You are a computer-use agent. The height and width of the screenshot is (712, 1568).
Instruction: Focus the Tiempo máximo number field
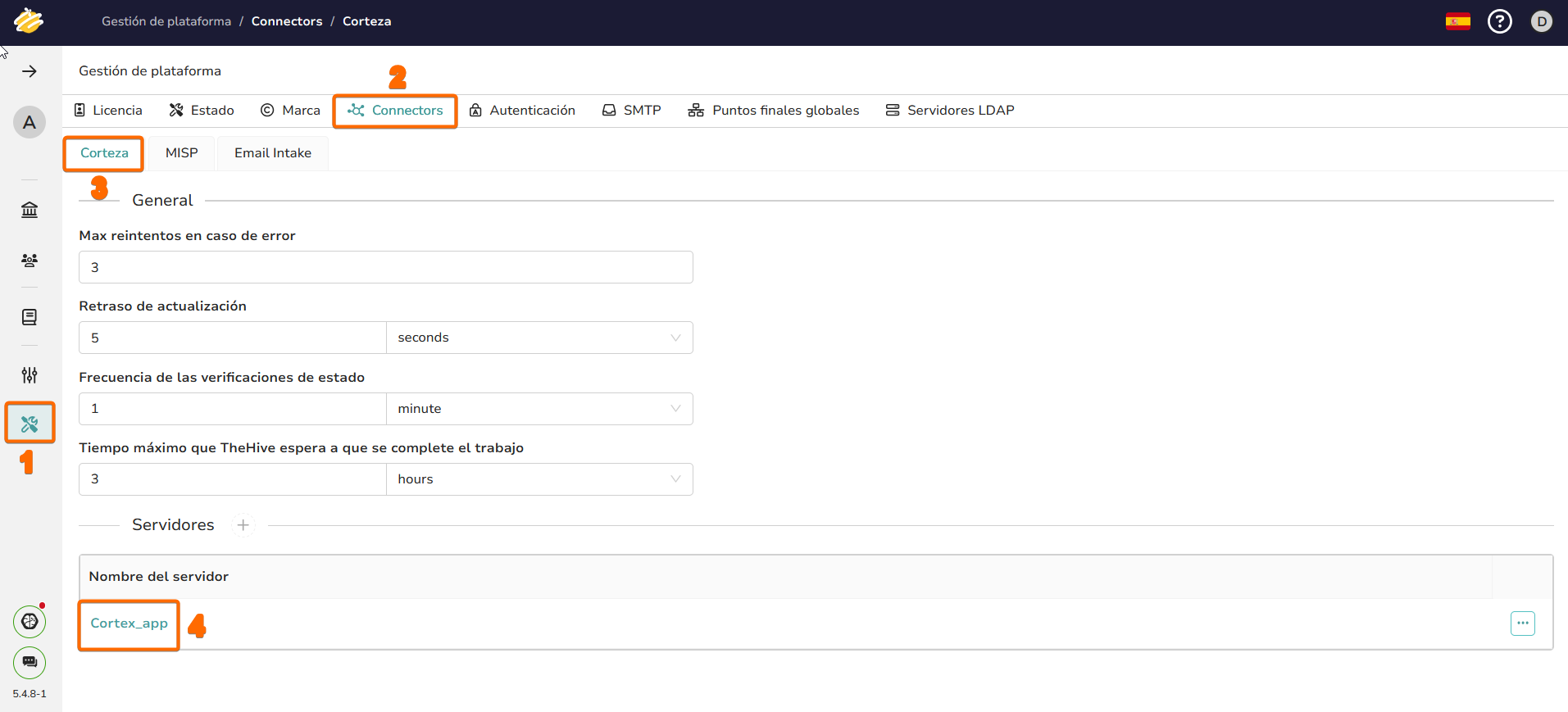233,479
